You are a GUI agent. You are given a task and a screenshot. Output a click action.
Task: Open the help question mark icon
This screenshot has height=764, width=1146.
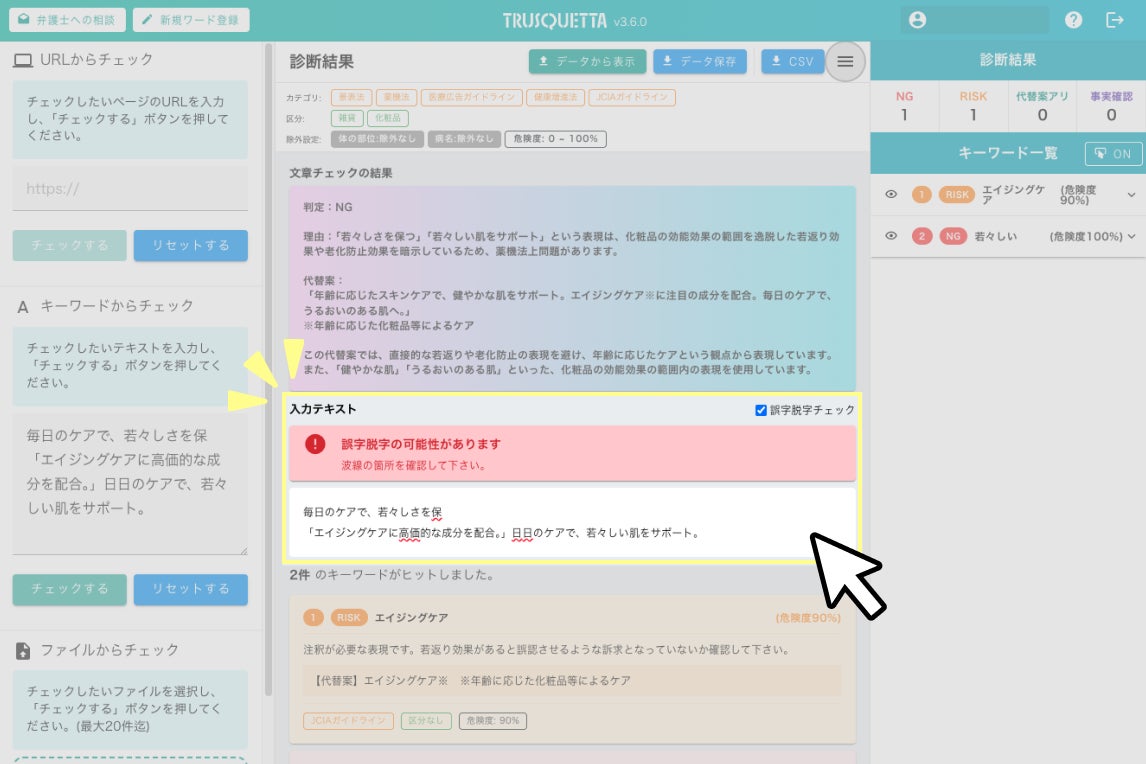pos(1073,20)
